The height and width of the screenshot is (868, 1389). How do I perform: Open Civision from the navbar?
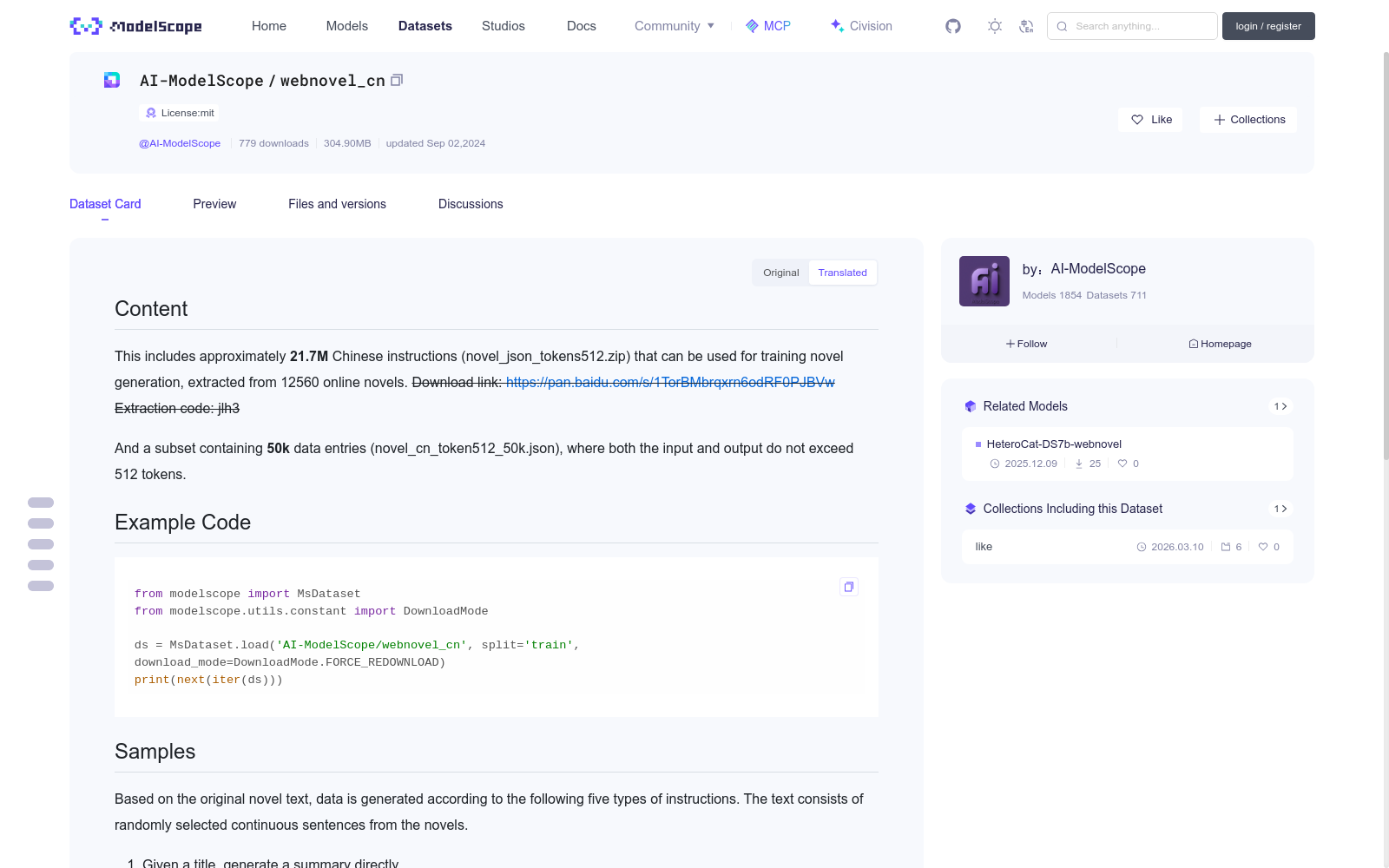point(861,26)
